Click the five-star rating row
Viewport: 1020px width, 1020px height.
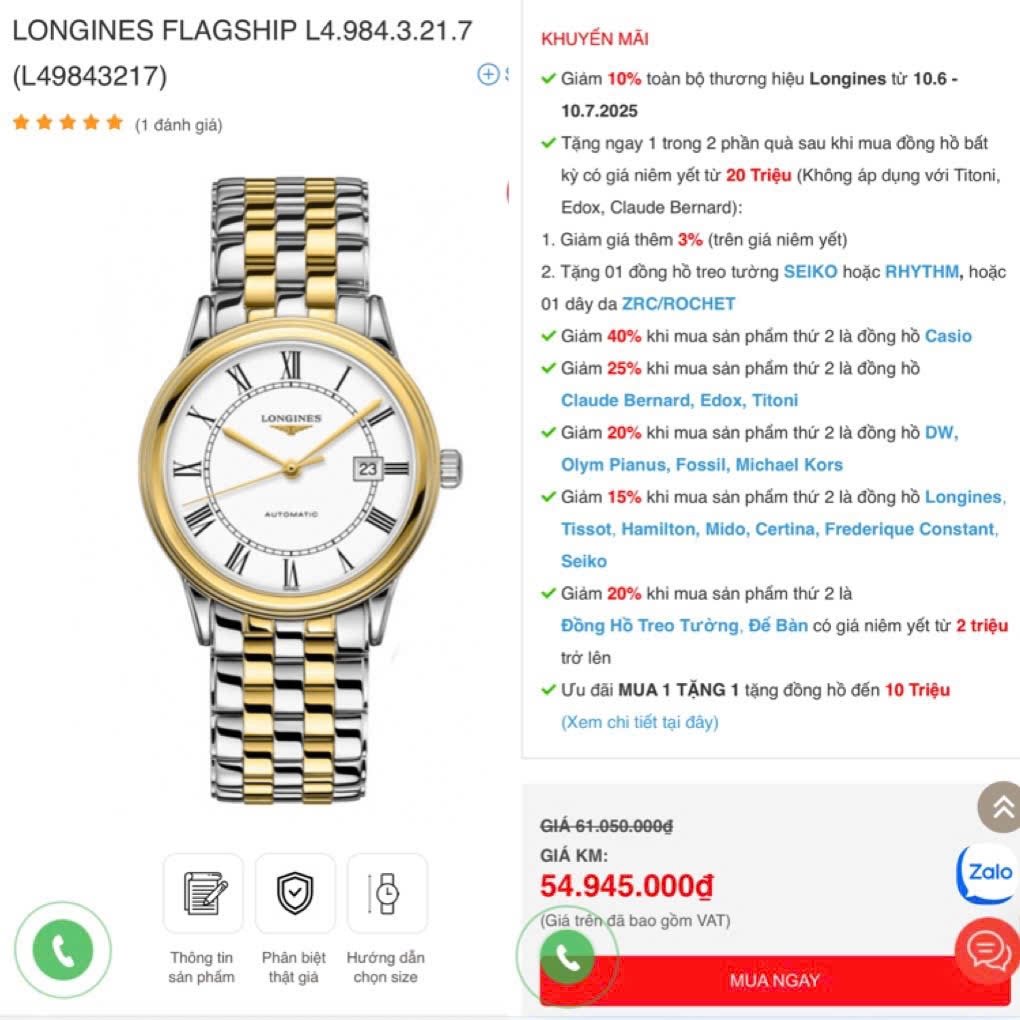tap(68, 122)
